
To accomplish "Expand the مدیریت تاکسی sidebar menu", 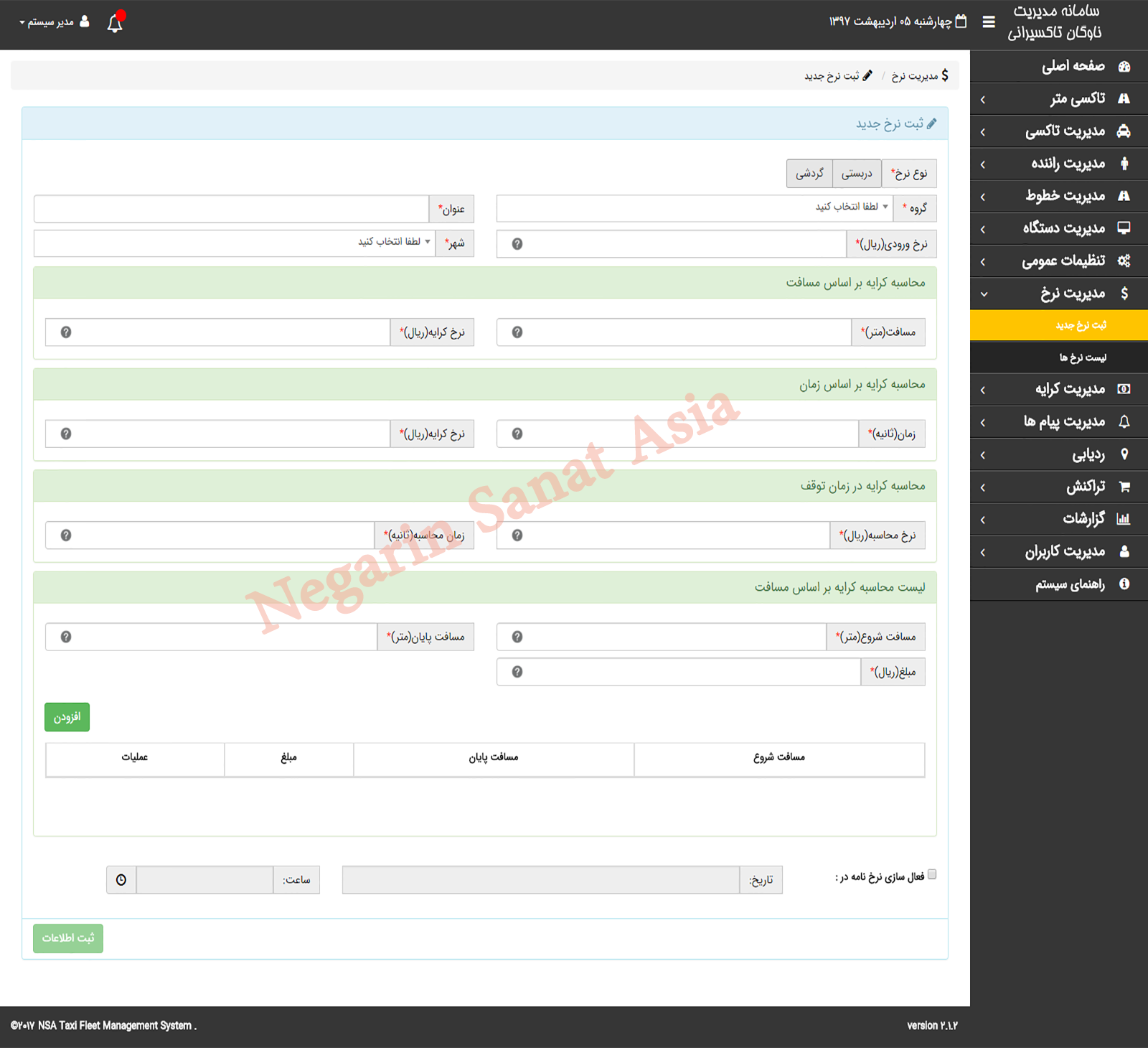I will click(x=1059, y=131).
